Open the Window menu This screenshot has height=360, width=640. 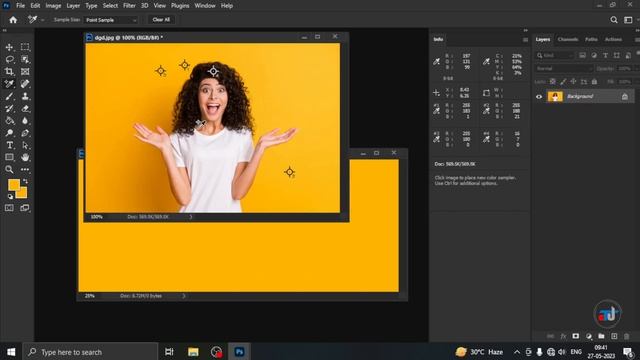pyautogui.click(x=205, y=6)
